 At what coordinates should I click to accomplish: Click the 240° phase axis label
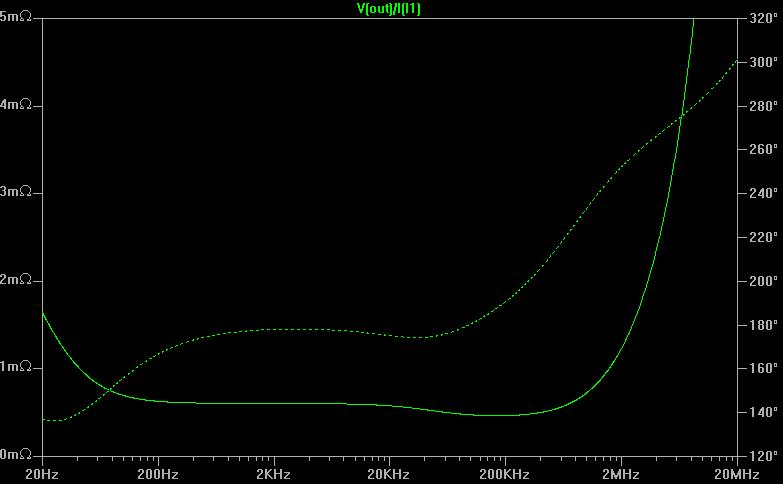pos(764,193)
